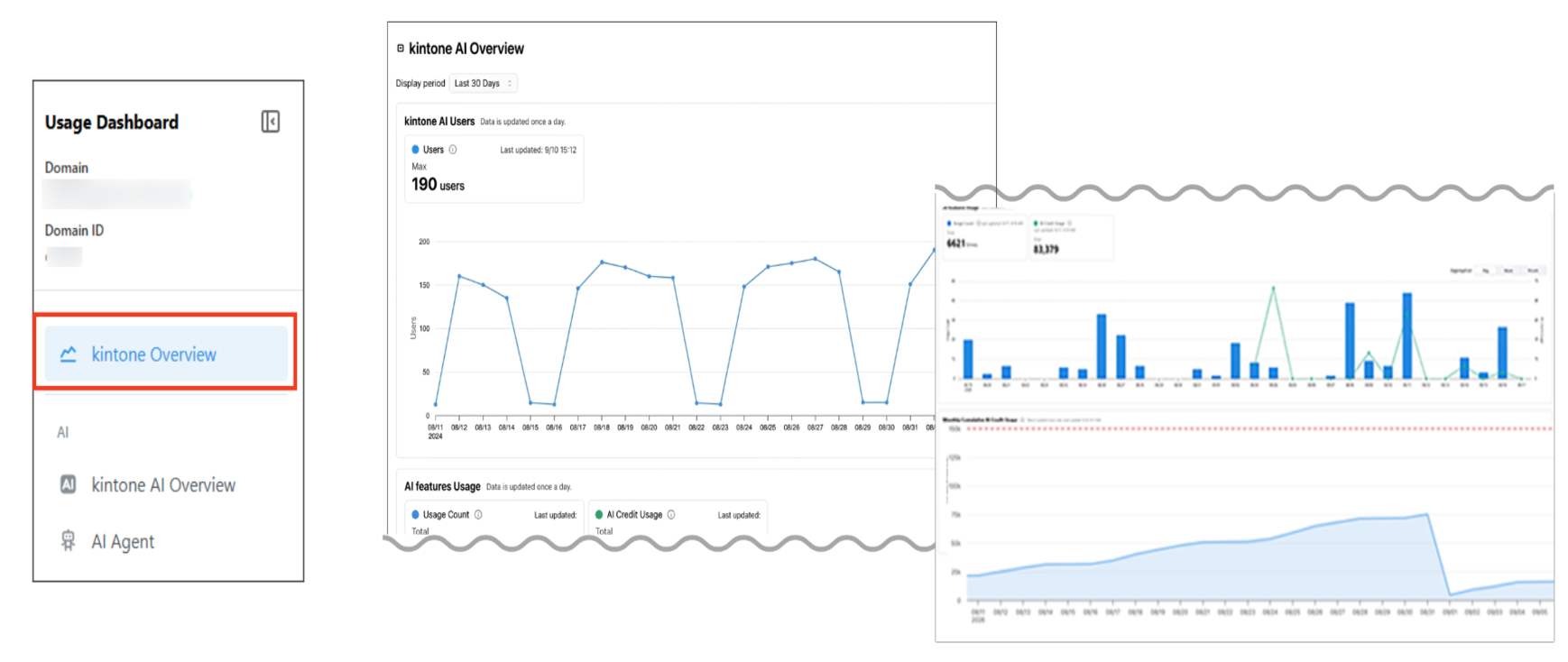
Task: Click the info icon next to Users
Action: click(453, 150)
